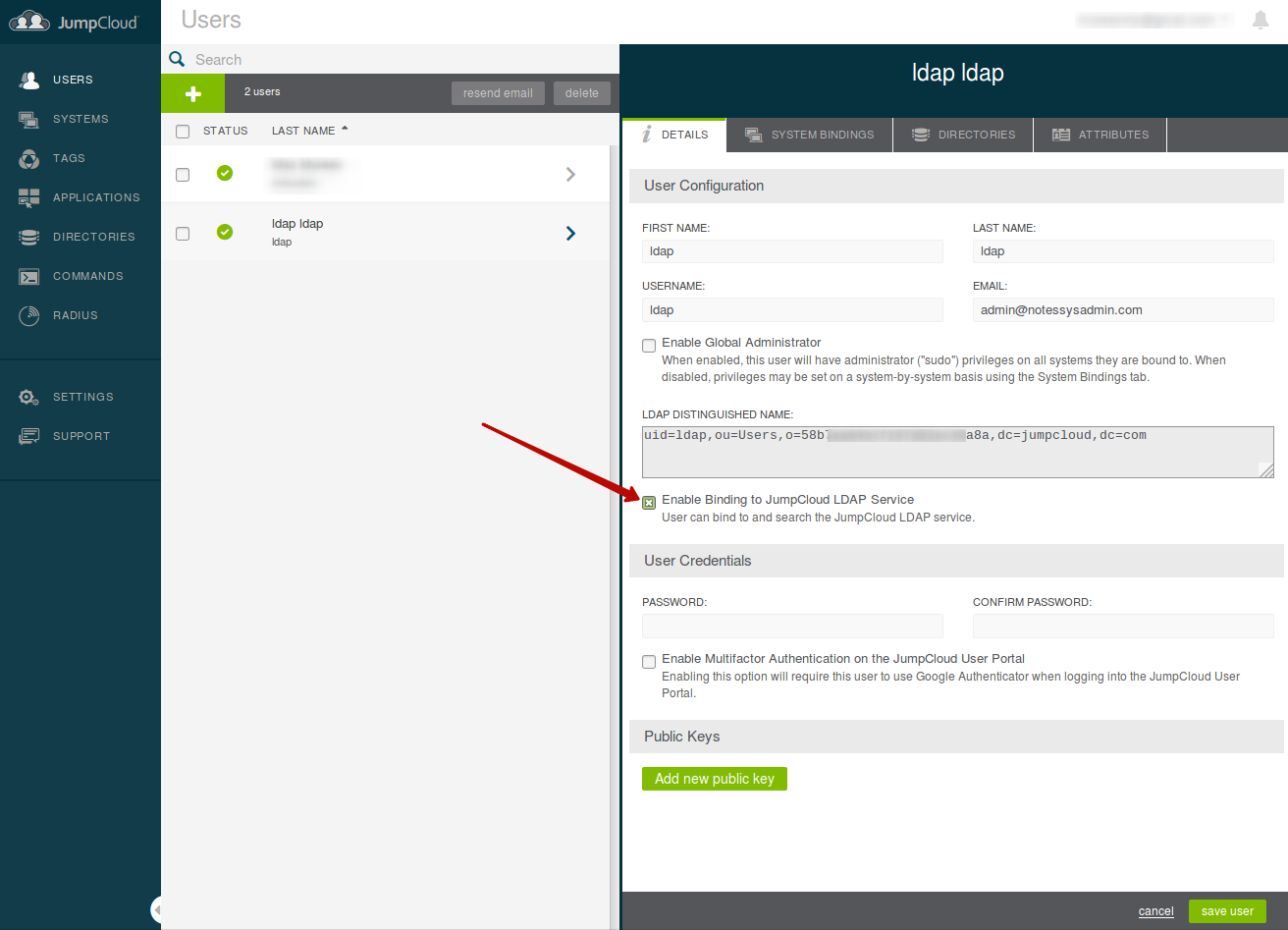This screenshot has width=1288, height=930.
Task: Open the Tags icon in sidebar
Action: [x=29, y=158]
